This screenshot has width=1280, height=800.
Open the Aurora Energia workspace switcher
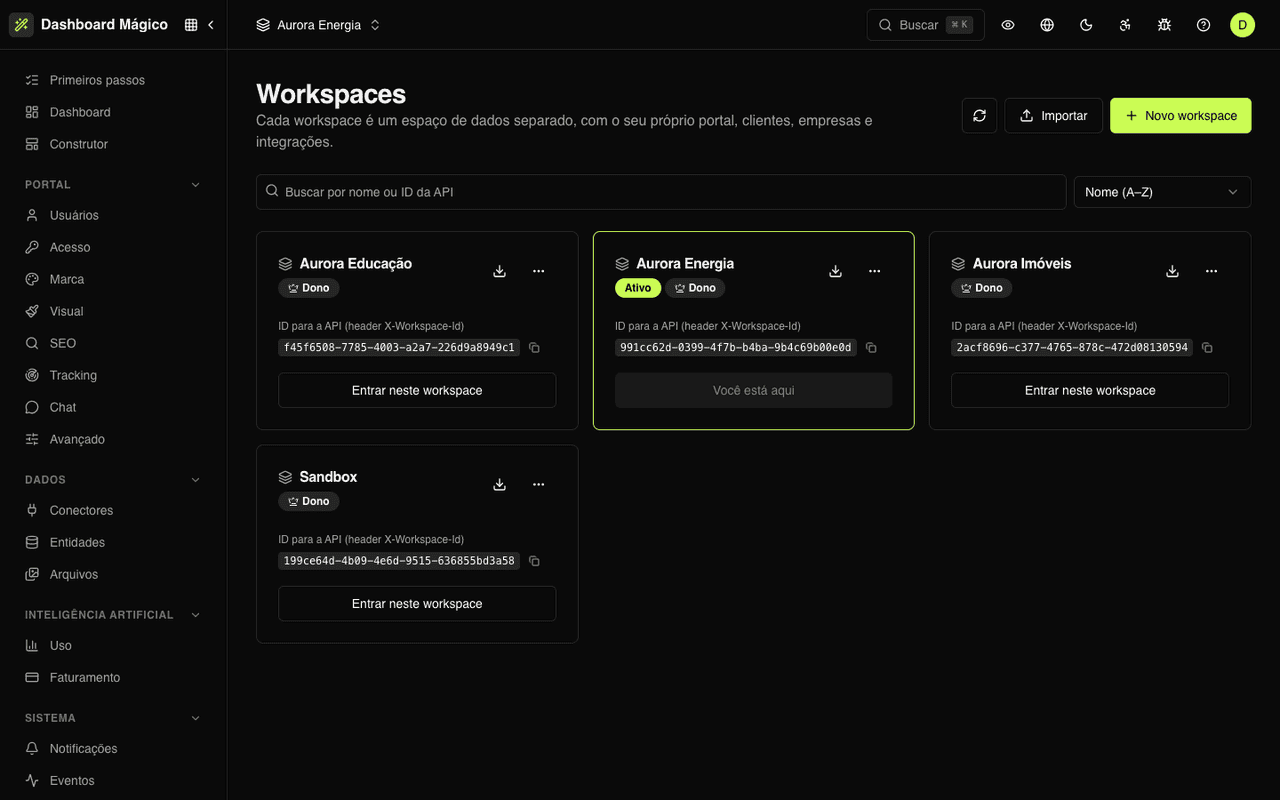[318, 25]
